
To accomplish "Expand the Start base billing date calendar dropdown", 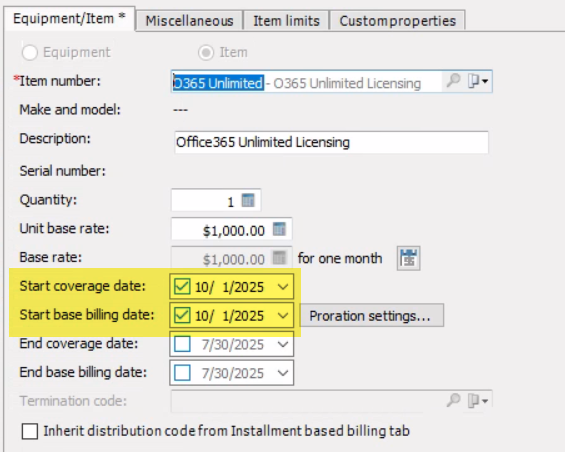I will pos(283,316).
